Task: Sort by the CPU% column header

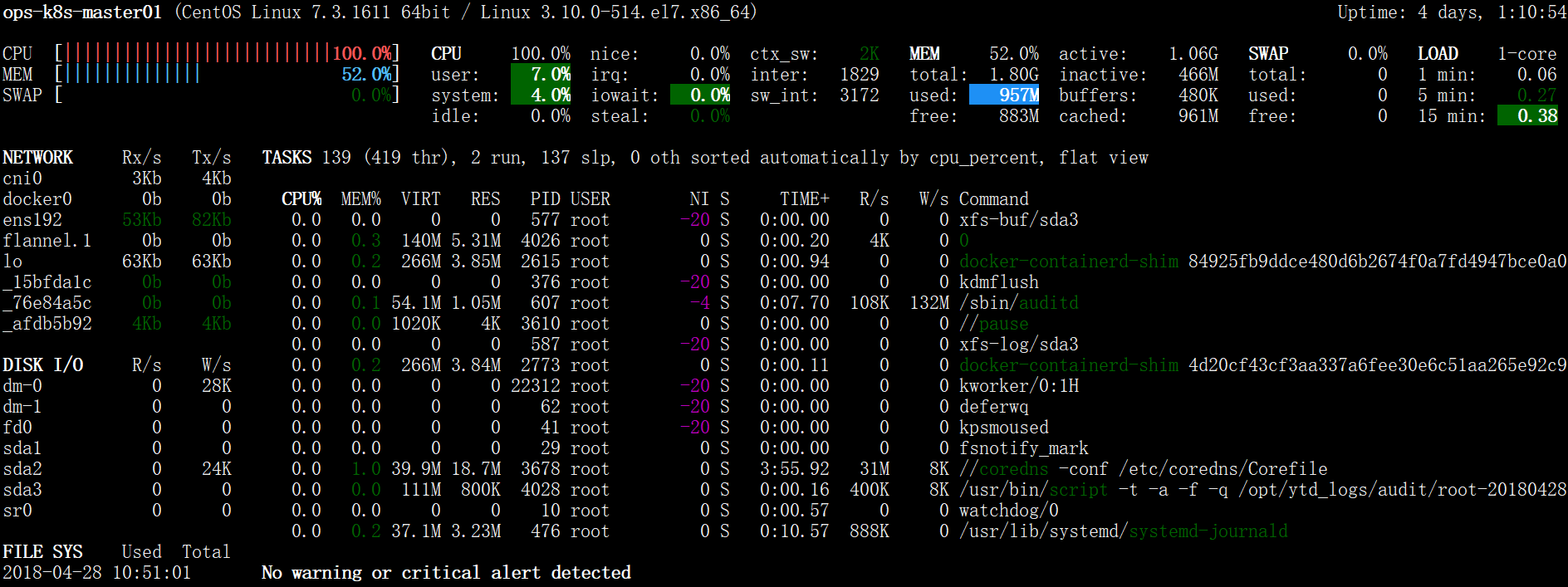Action: 301,199
